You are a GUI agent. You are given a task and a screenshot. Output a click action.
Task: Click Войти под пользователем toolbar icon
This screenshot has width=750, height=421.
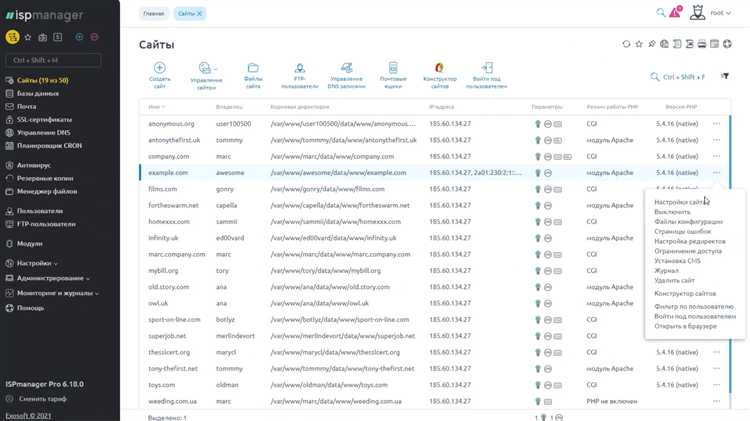click(486, 67)
